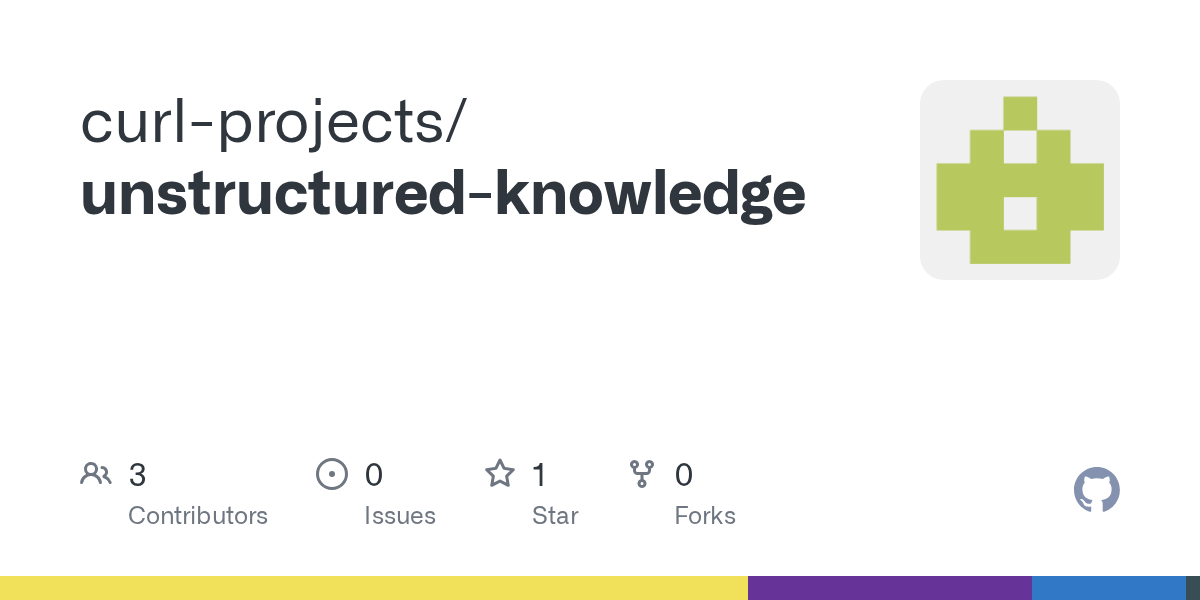Click the contributors count 3
1200x600 pixels.
point(137,475)
